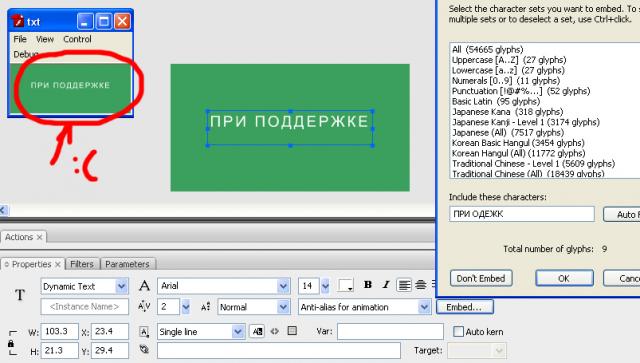The image size is (640, 363).
Task: Toggle italic text formatting
Action: pos(385,285)
